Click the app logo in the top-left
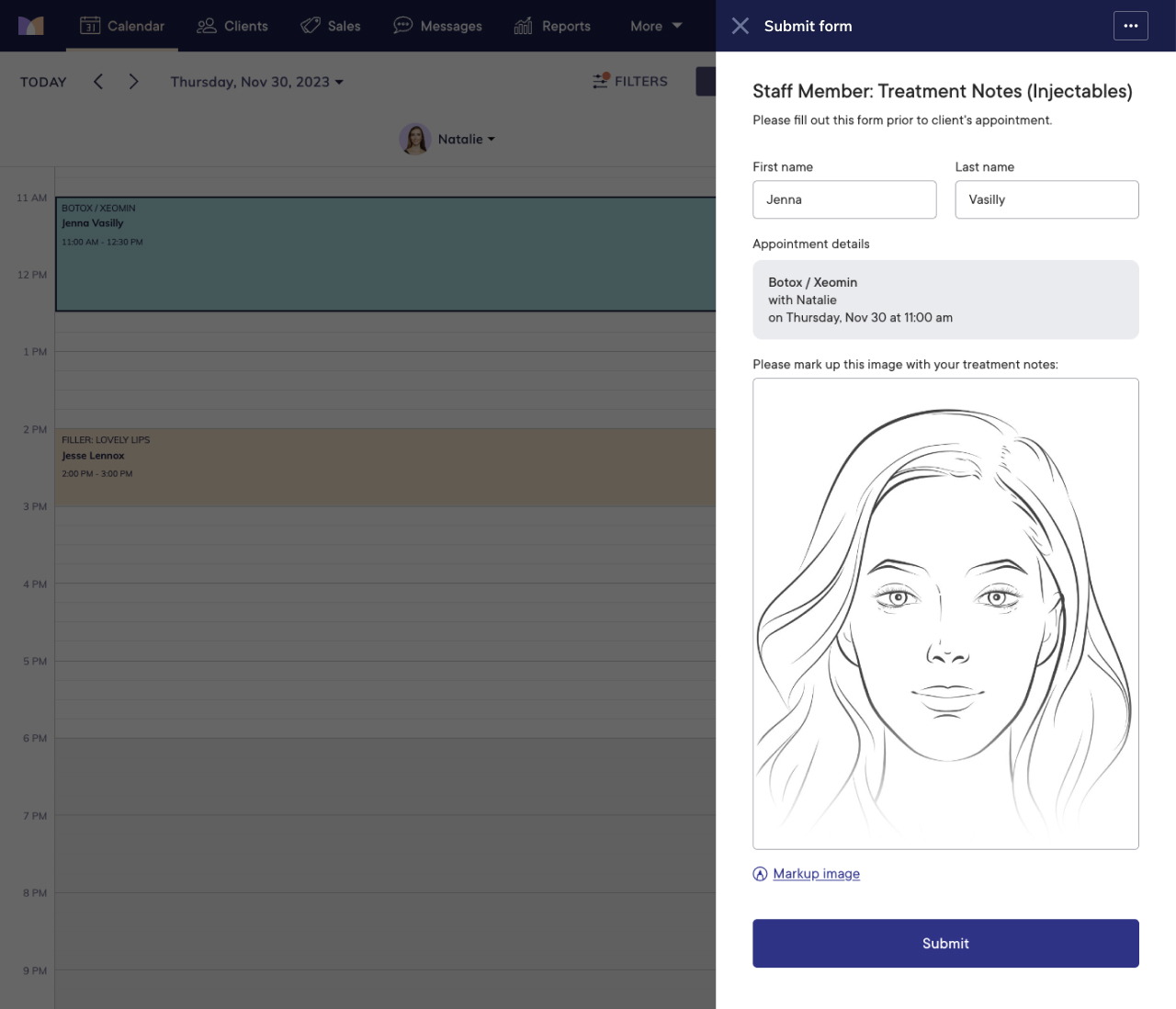The width and height of the screenshot is (1176, 1009). click(x=31, y=26)
